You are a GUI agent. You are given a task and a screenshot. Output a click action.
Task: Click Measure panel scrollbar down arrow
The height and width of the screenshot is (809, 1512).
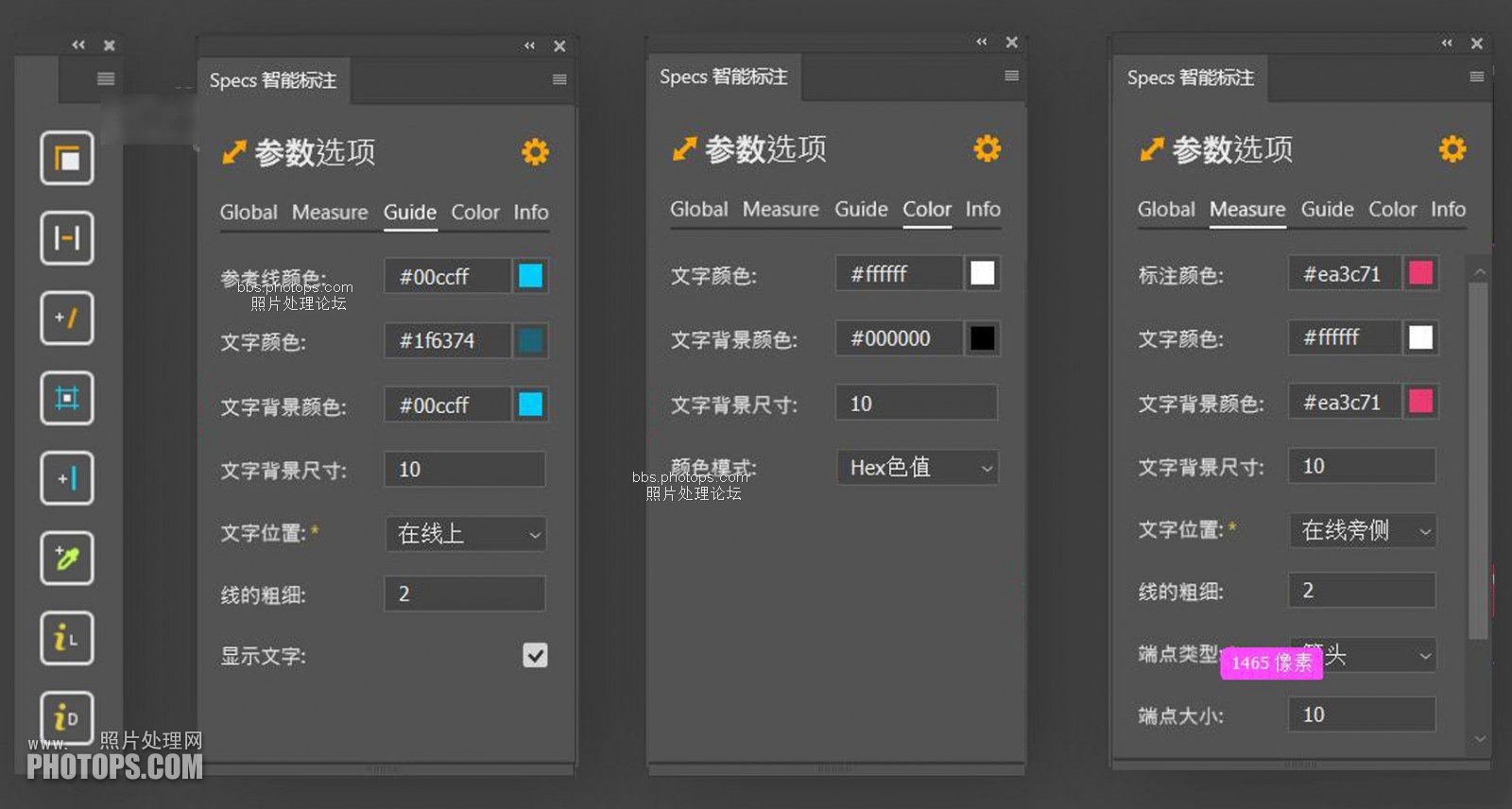coord(1480,738)
